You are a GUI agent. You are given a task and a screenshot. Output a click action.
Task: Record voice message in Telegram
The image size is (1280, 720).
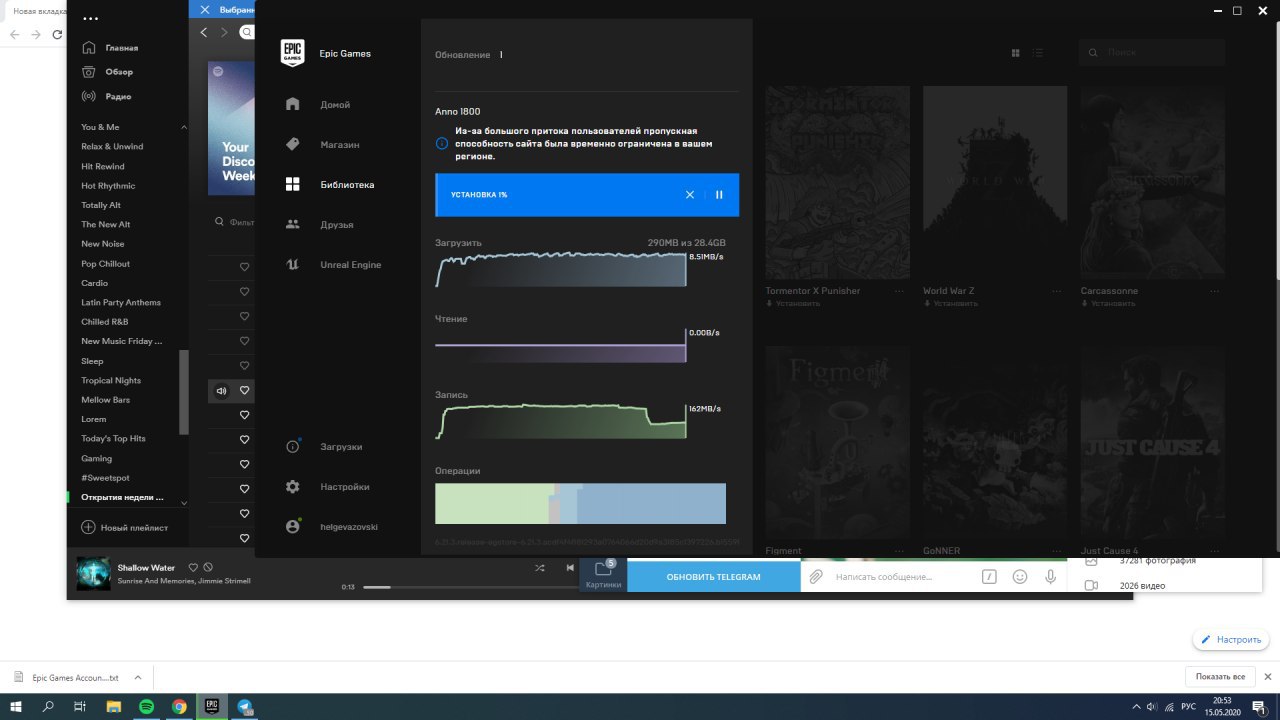click(1051, 577)
